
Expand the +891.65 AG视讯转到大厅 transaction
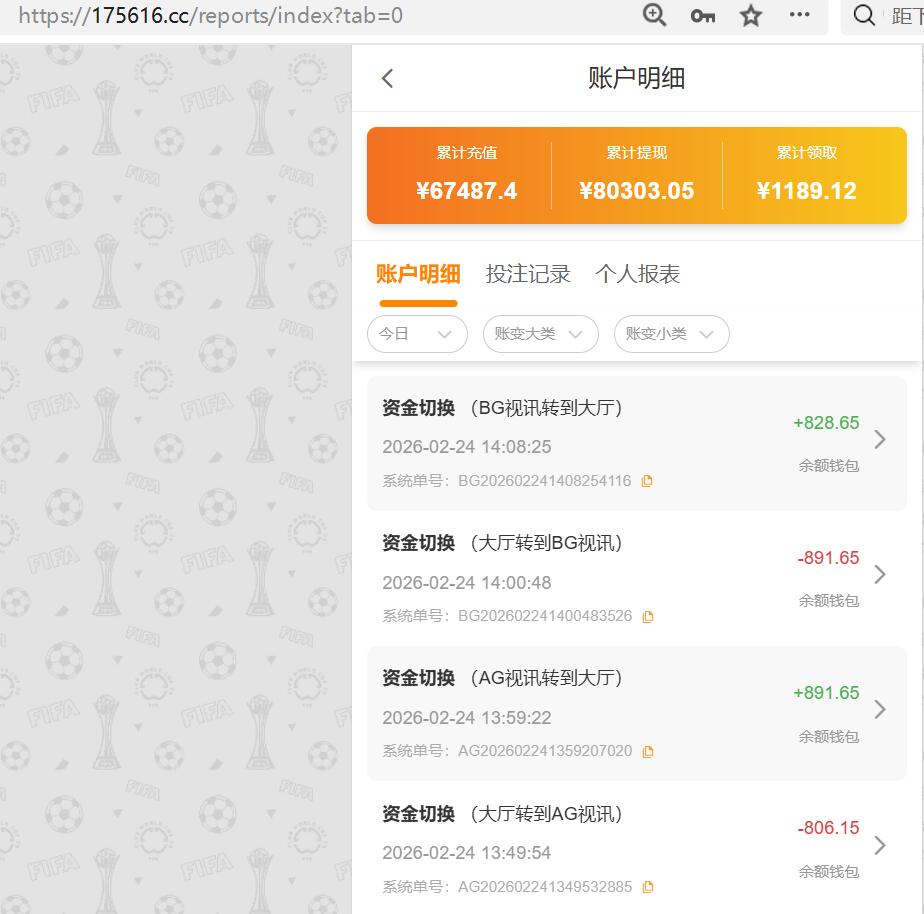(x=879, y=710)
